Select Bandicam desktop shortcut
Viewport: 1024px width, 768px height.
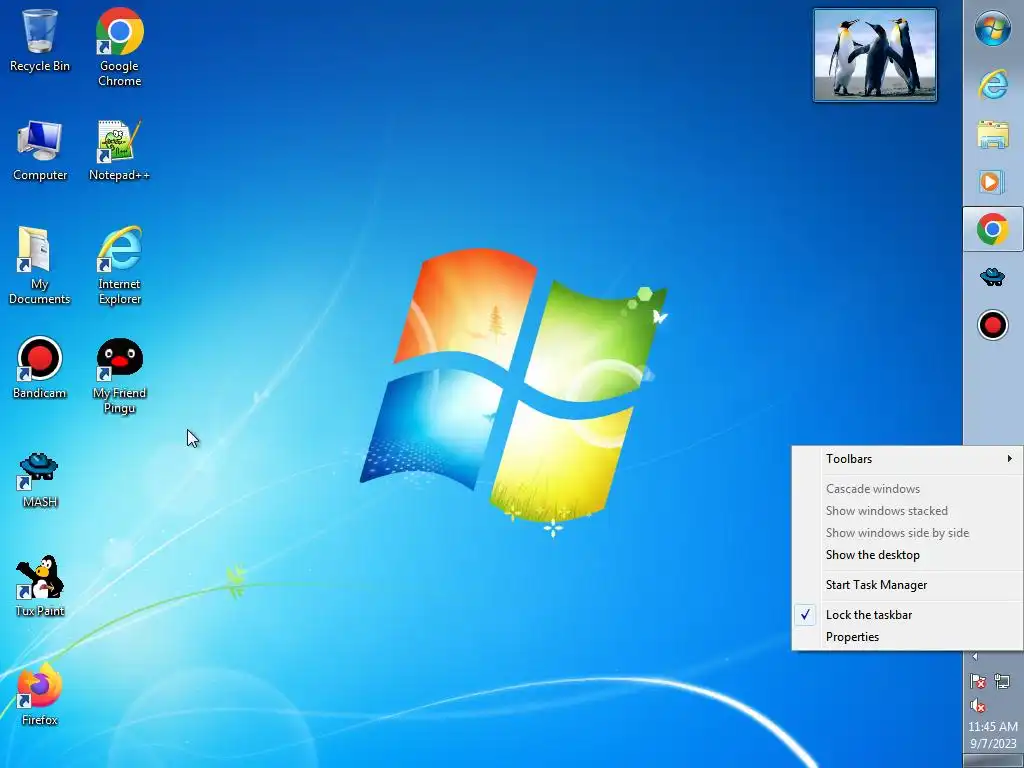pyautogui.click(x=40, y=367)
